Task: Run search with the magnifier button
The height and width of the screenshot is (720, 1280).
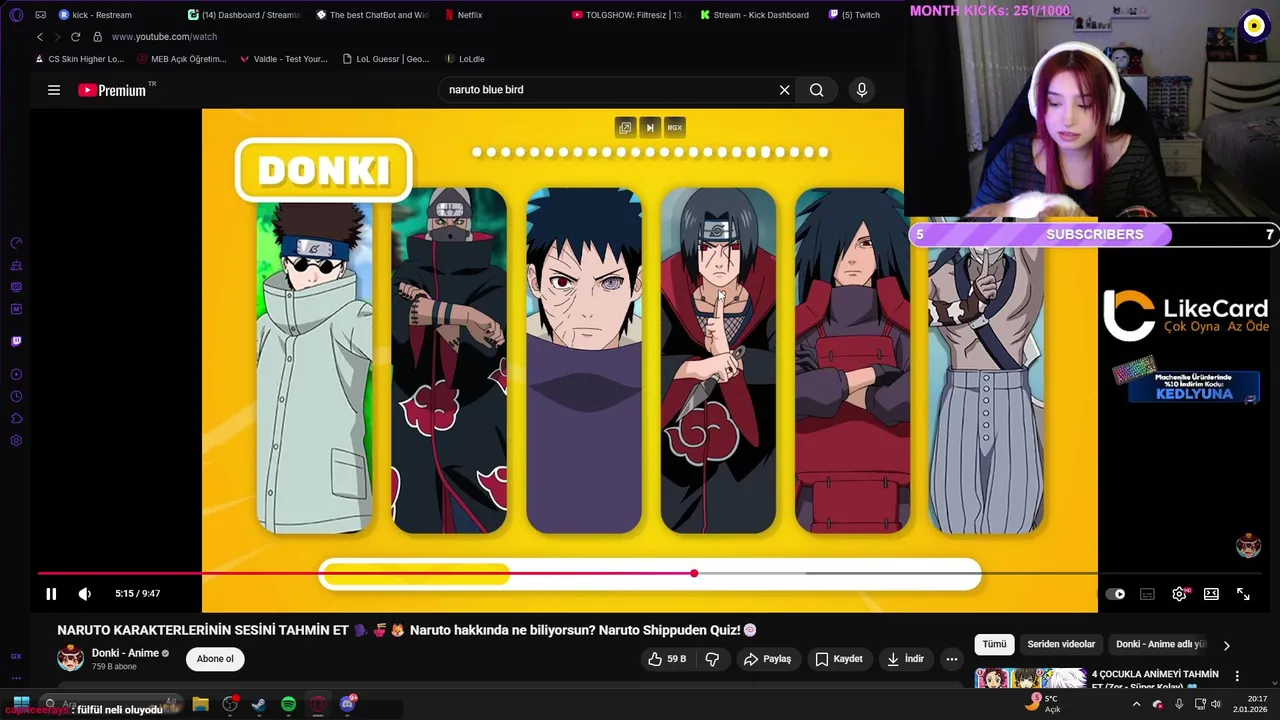Action: pyautogui.click(x=817, y=90)
